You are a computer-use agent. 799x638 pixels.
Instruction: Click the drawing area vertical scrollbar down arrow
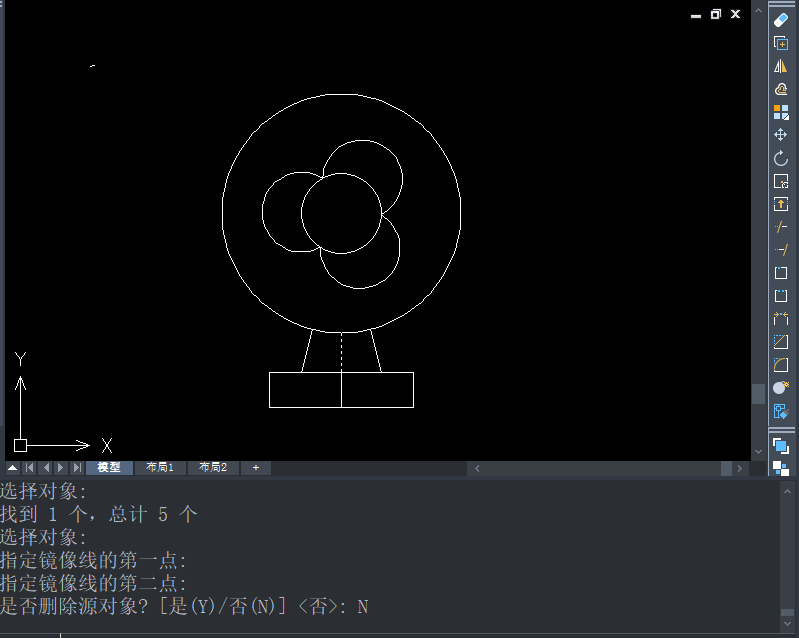coord(758,452)
